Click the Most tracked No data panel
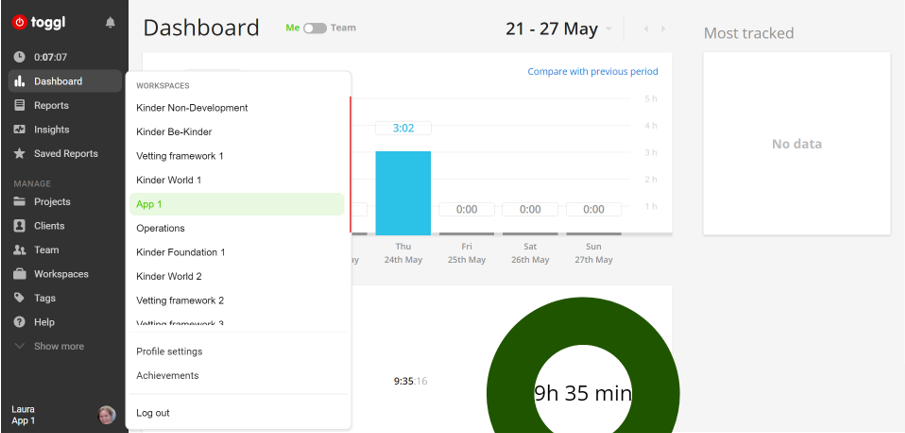The height and width of the screenshot is (433, 905). (x=796, y=144)
